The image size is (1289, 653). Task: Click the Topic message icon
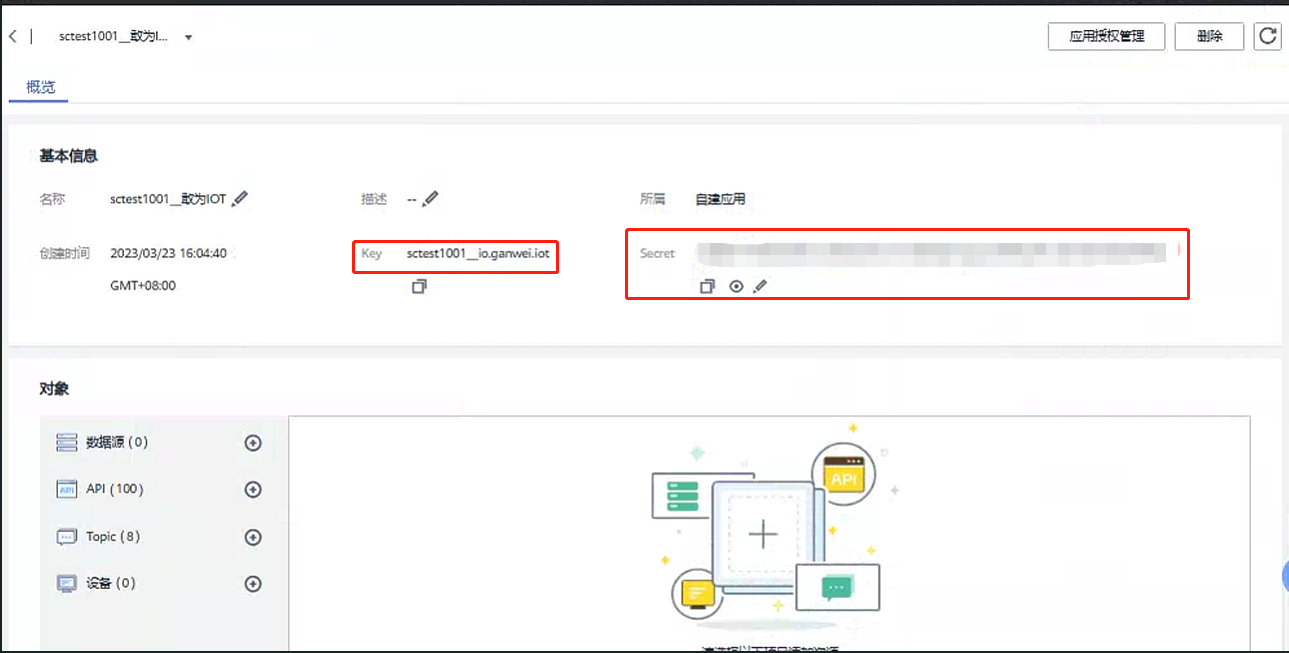(x=67, y=537)
